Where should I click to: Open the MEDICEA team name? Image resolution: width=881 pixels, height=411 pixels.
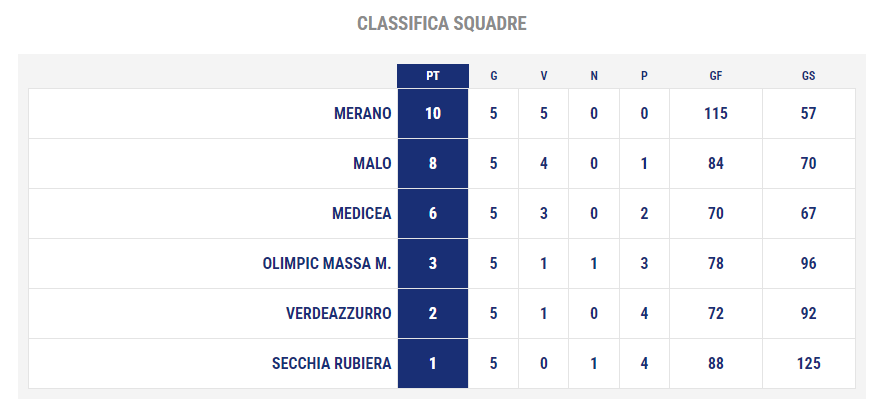[361, 214]
